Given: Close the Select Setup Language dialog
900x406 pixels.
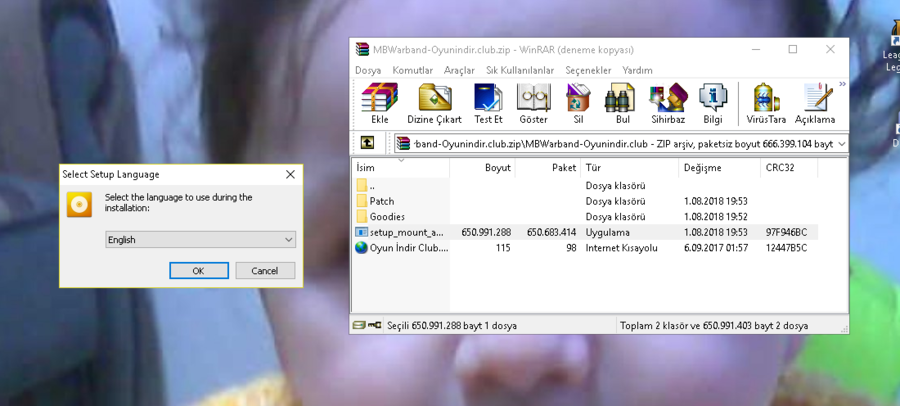Looking at the screenshot, I should tap(290, 174).
